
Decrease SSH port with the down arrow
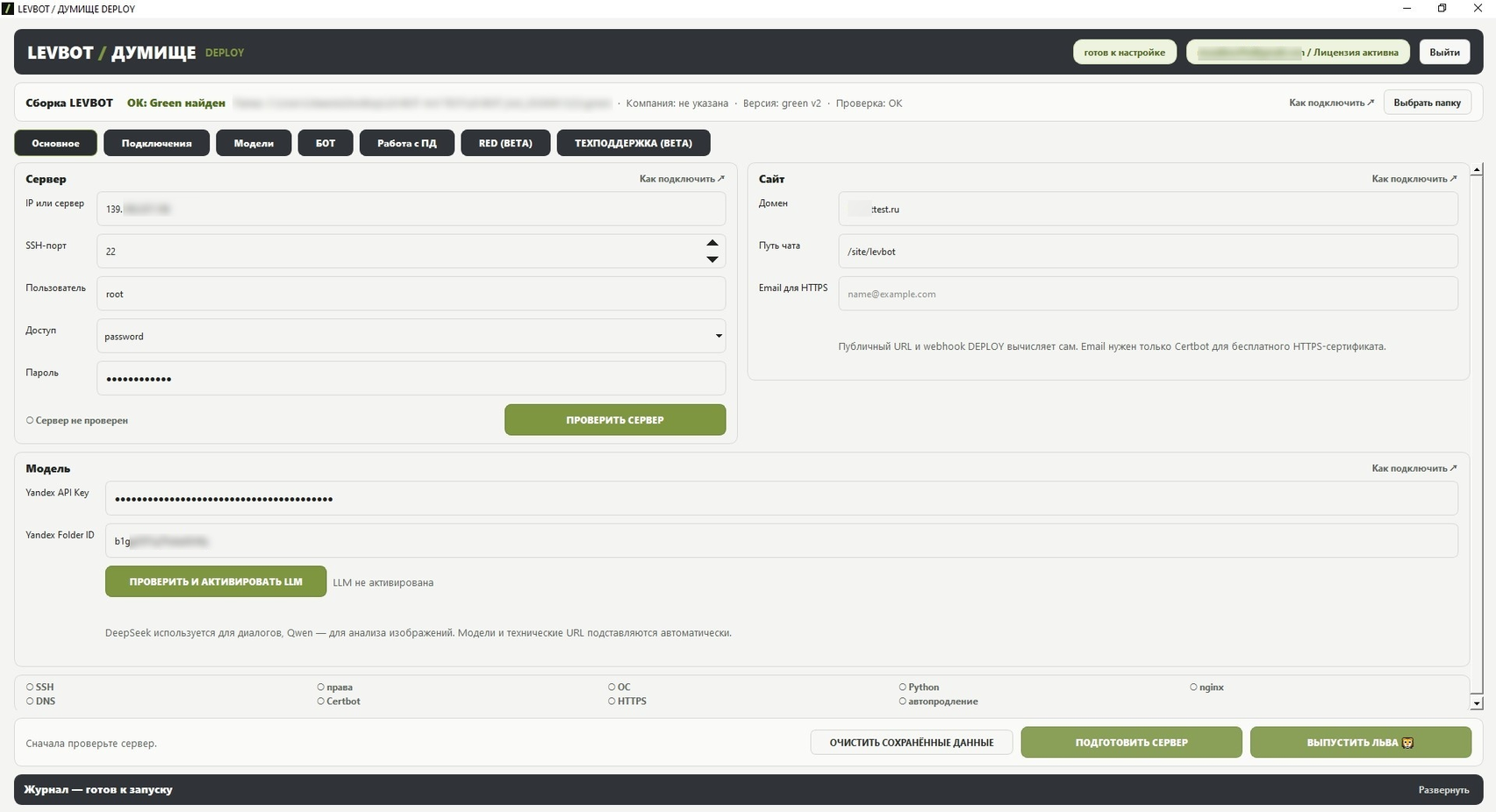712,260
